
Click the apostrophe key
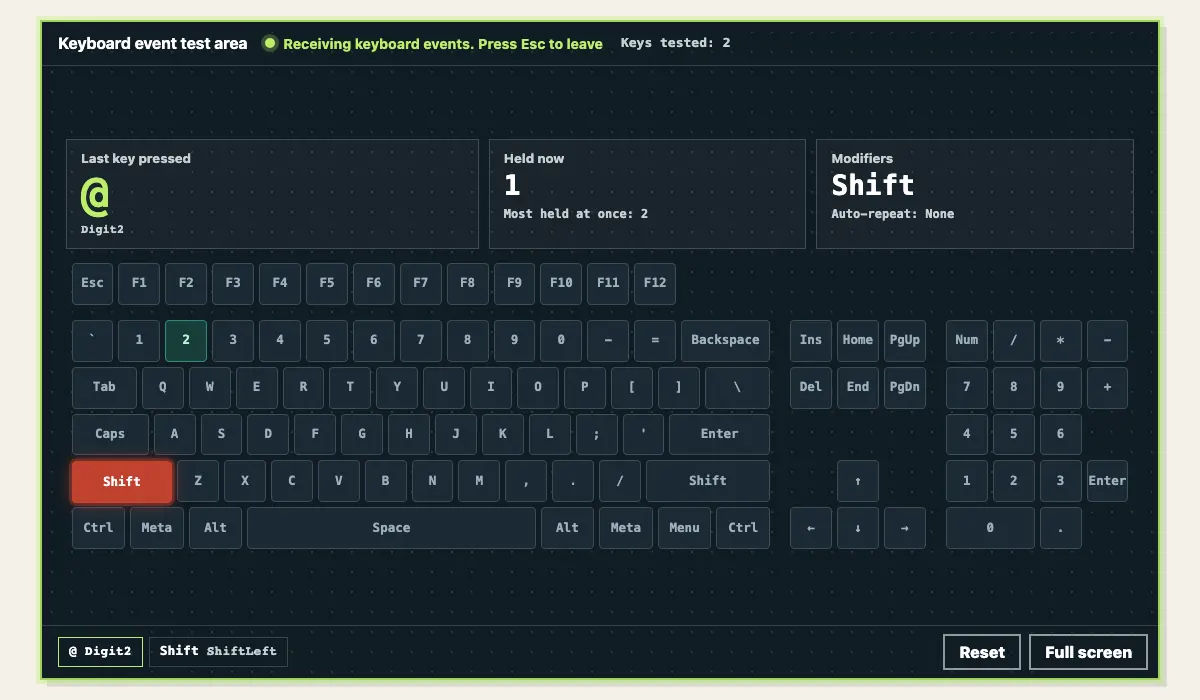[643, 434]
